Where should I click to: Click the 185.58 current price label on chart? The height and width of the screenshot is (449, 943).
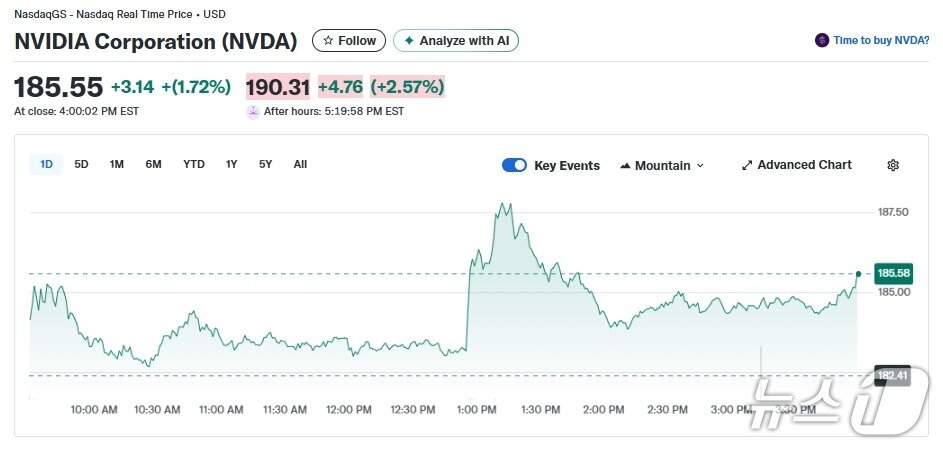(892, 273)
